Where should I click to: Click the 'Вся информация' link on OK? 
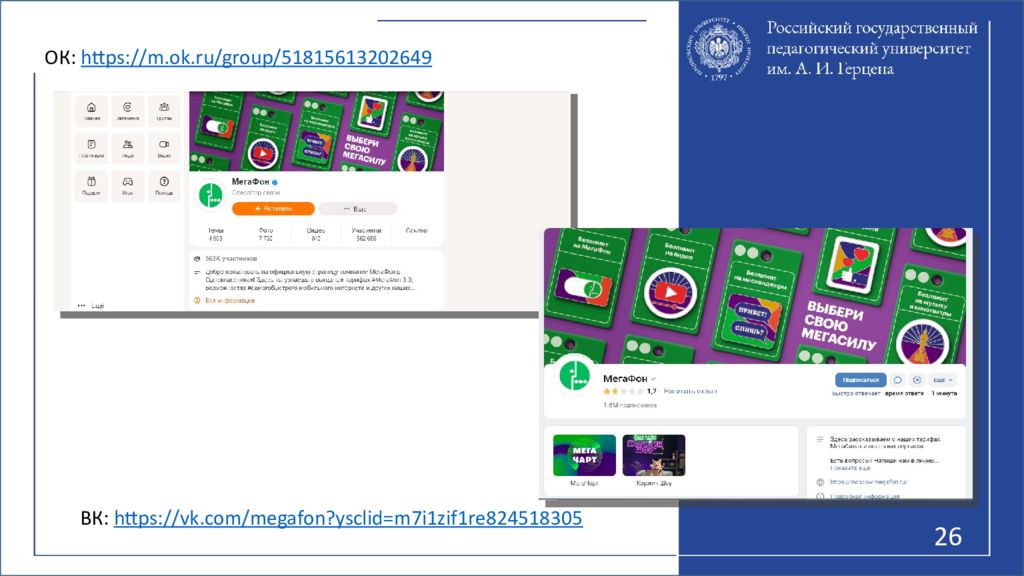click(x=230, y=300)
